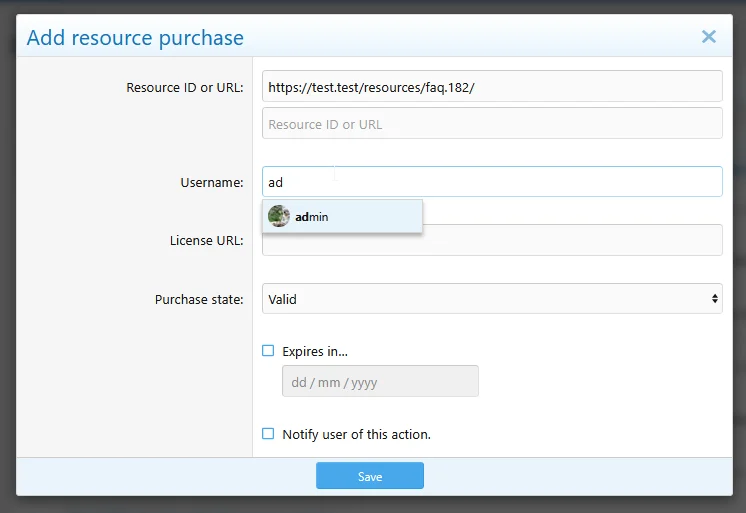This screenshot has width=746, height=513.
Task: Click the 'Expires in...' label text
Action: tap(315, 351)
